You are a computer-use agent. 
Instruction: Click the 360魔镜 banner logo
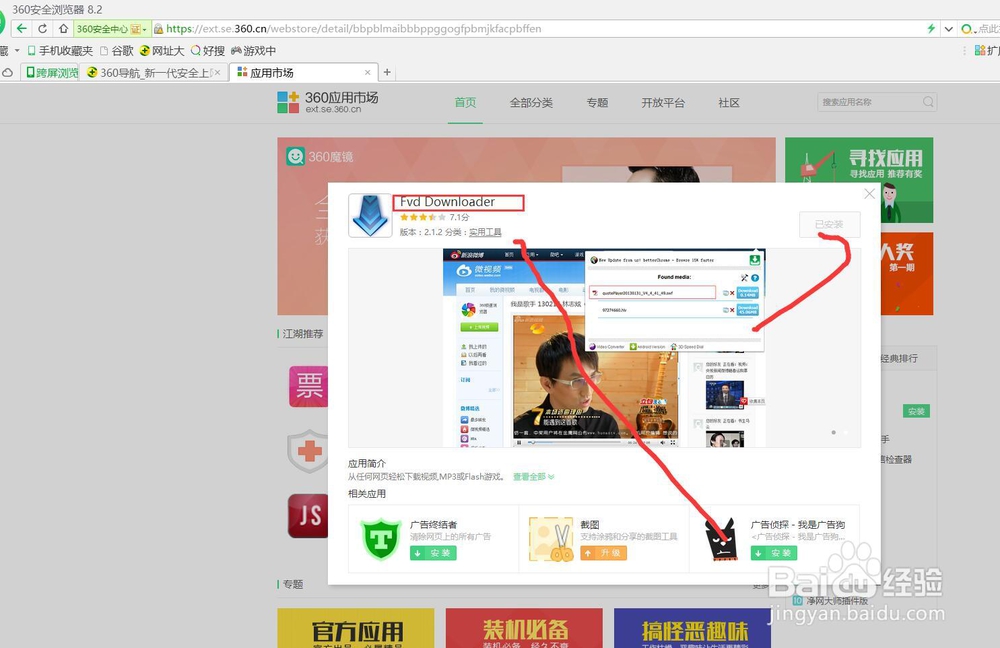320,156
